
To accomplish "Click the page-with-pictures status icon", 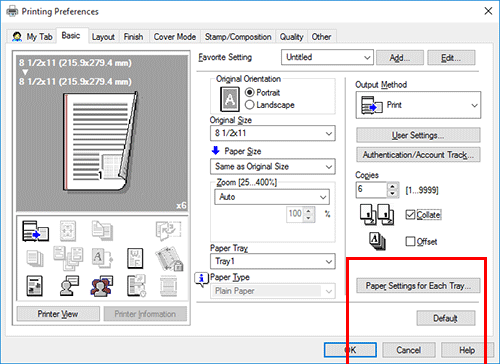I will [x=35, y=286].
